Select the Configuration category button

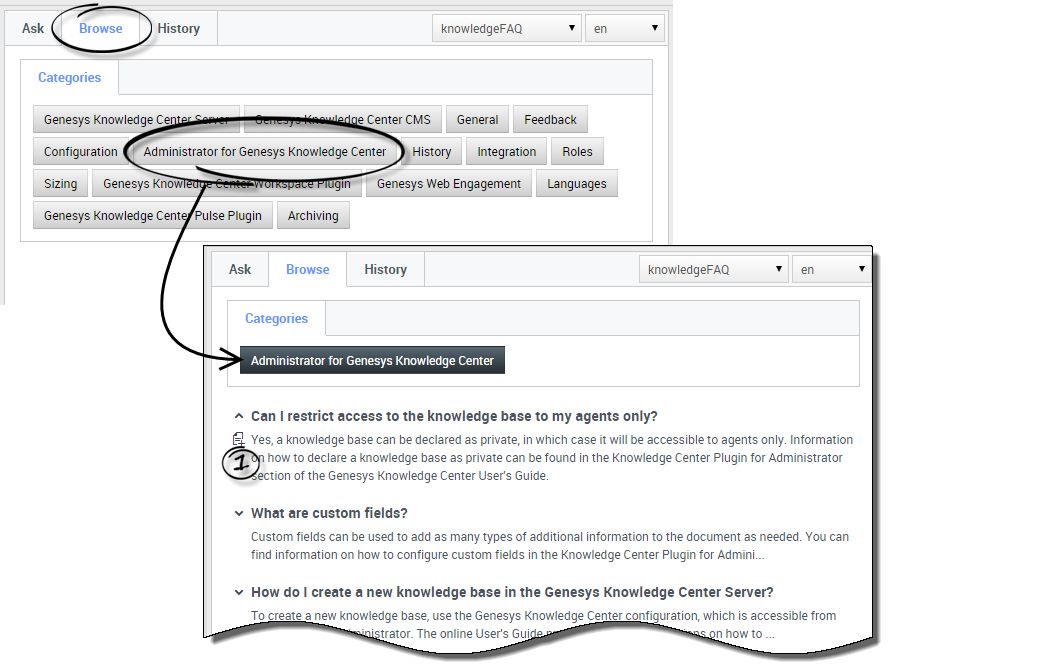coord(81,152)
